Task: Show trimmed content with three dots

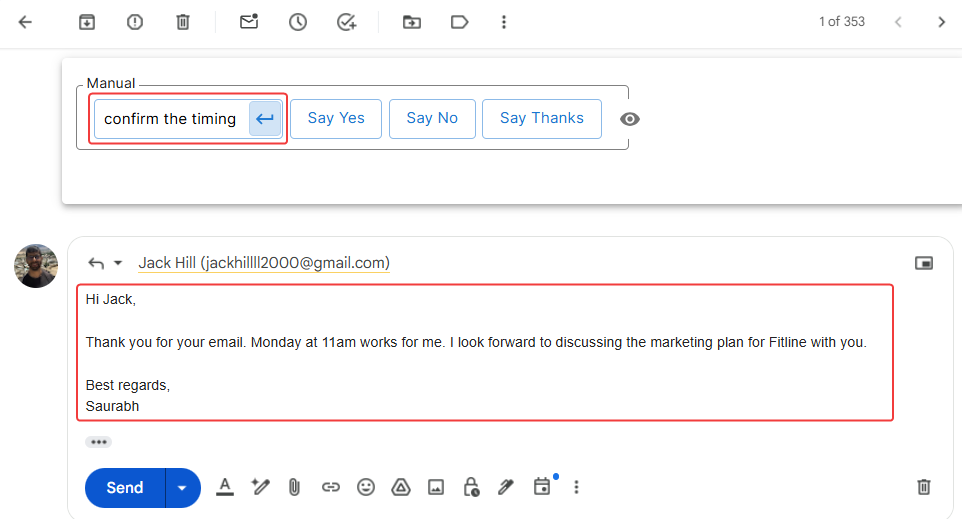Action: click(x=98, y=442)
